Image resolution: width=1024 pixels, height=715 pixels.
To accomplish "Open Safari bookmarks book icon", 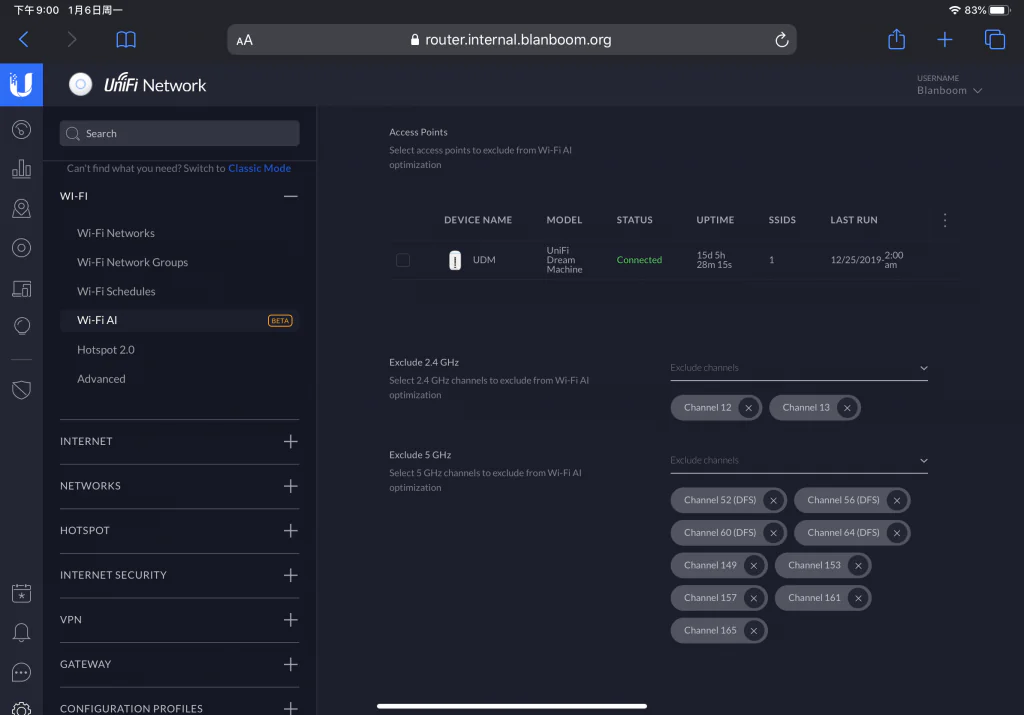I will (126, 40).
